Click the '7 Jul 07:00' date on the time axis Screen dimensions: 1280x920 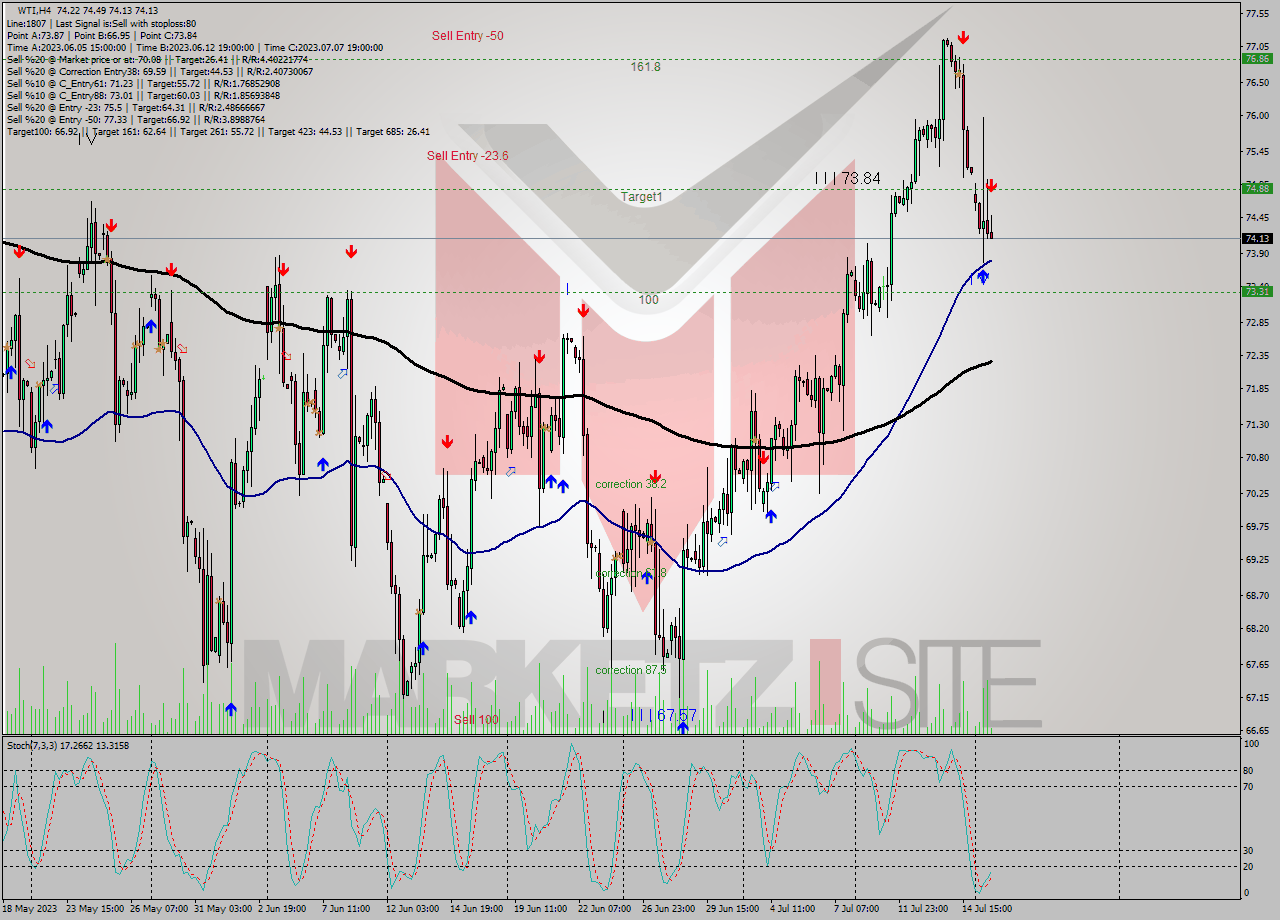tap(855, 909)
